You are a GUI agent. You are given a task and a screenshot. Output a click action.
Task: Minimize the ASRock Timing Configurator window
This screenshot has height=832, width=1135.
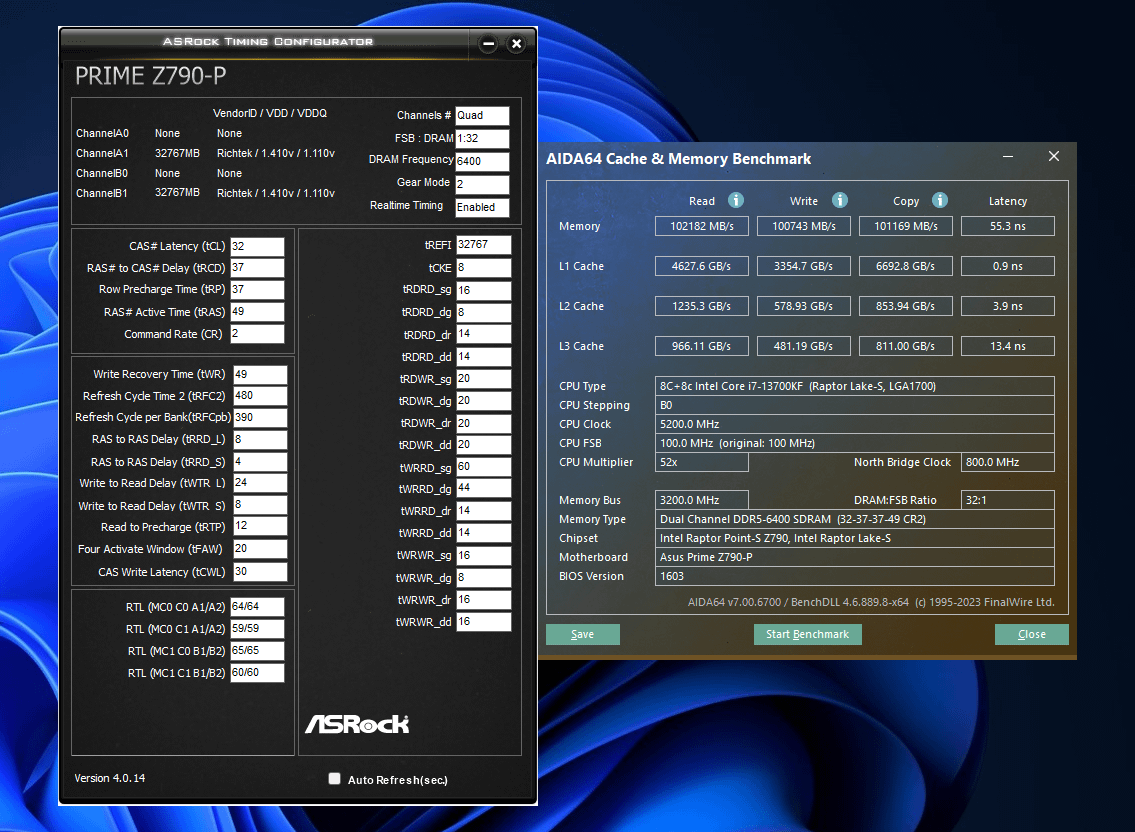[x=489, y=43]
